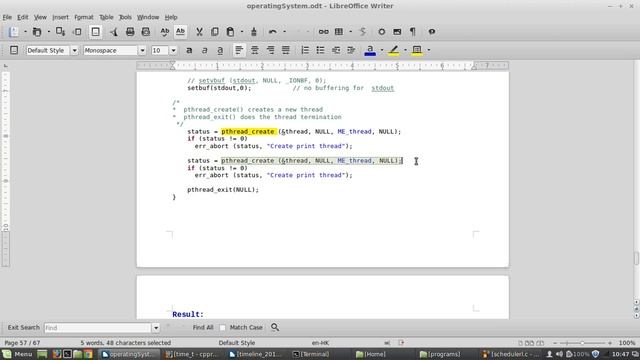Screen dimensions: 640x360
Task: Toggle AutoSpellcheck Ab icon
Action: pyautogui.click(x=180, y=32)
